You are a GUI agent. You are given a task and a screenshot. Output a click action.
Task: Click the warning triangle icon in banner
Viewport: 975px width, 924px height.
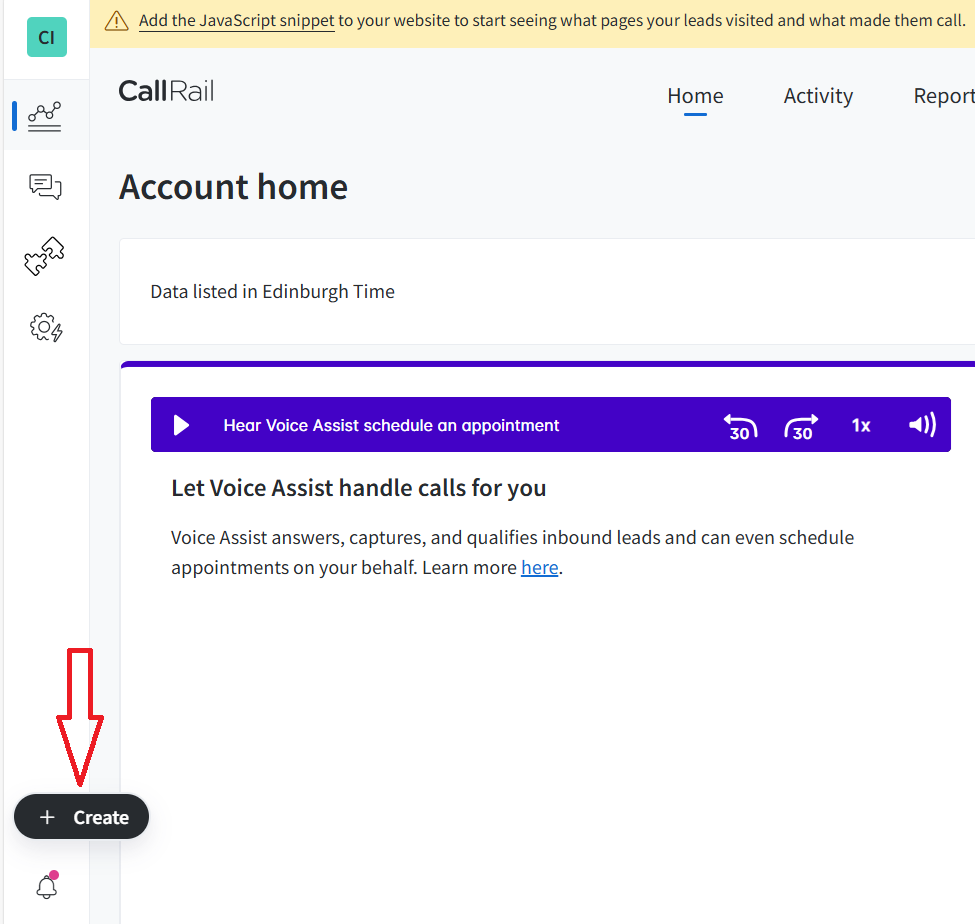(116, 21)
